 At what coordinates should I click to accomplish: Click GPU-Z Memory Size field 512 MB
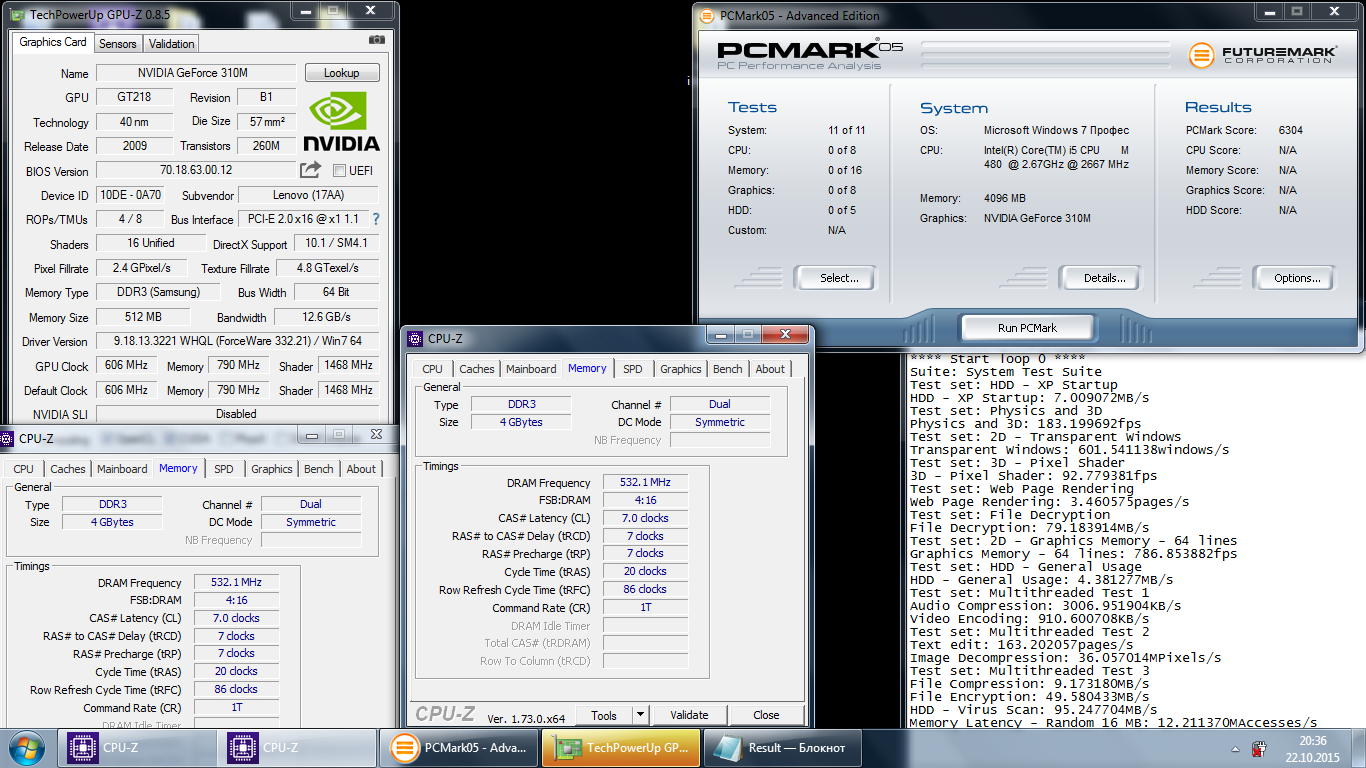145,317
